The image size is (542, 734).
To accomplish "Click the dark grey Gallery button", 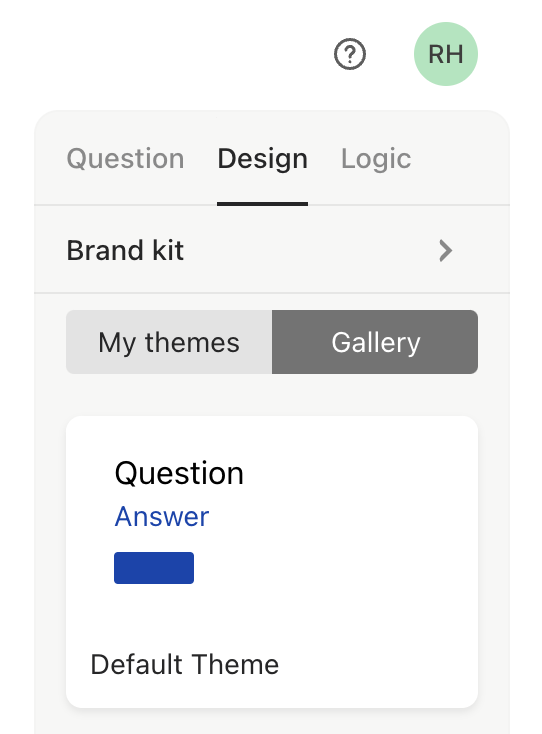I will (375, 342).
